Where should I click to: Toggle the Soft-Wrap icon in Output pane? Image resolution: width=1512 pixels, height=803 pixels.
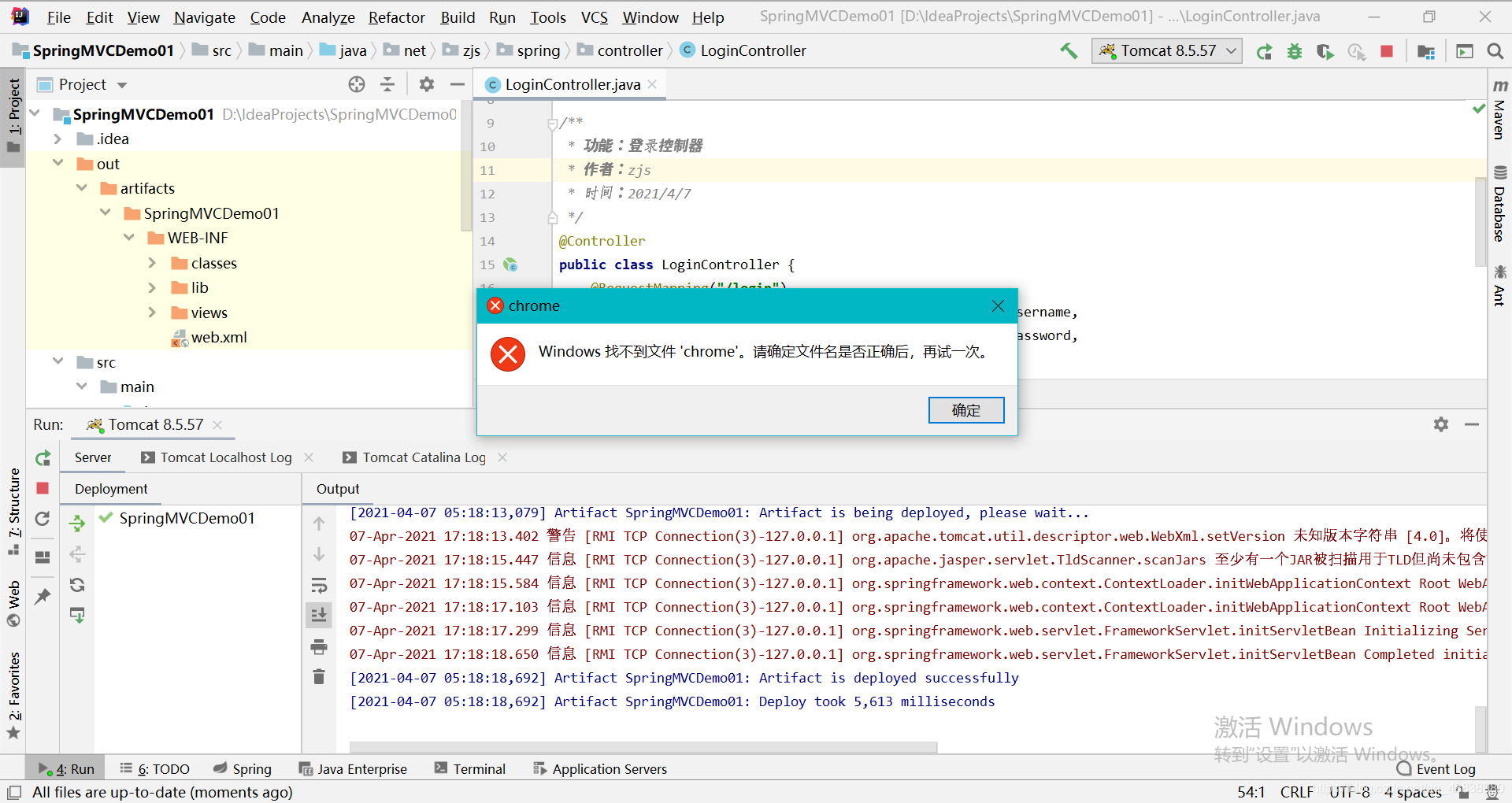pos(319,585)
